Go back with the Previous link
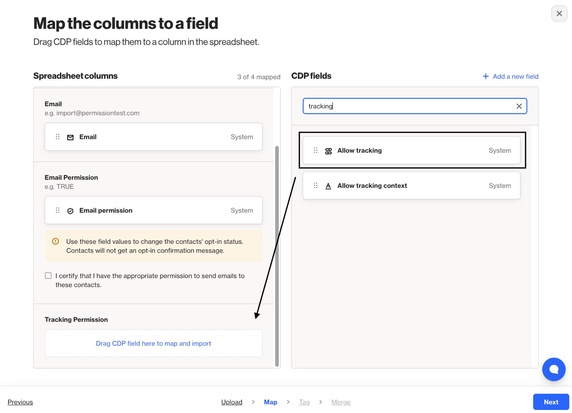Image resolution: width=572 pixels, height=413 pixels. pyautogui.click(x=20, y=402)
